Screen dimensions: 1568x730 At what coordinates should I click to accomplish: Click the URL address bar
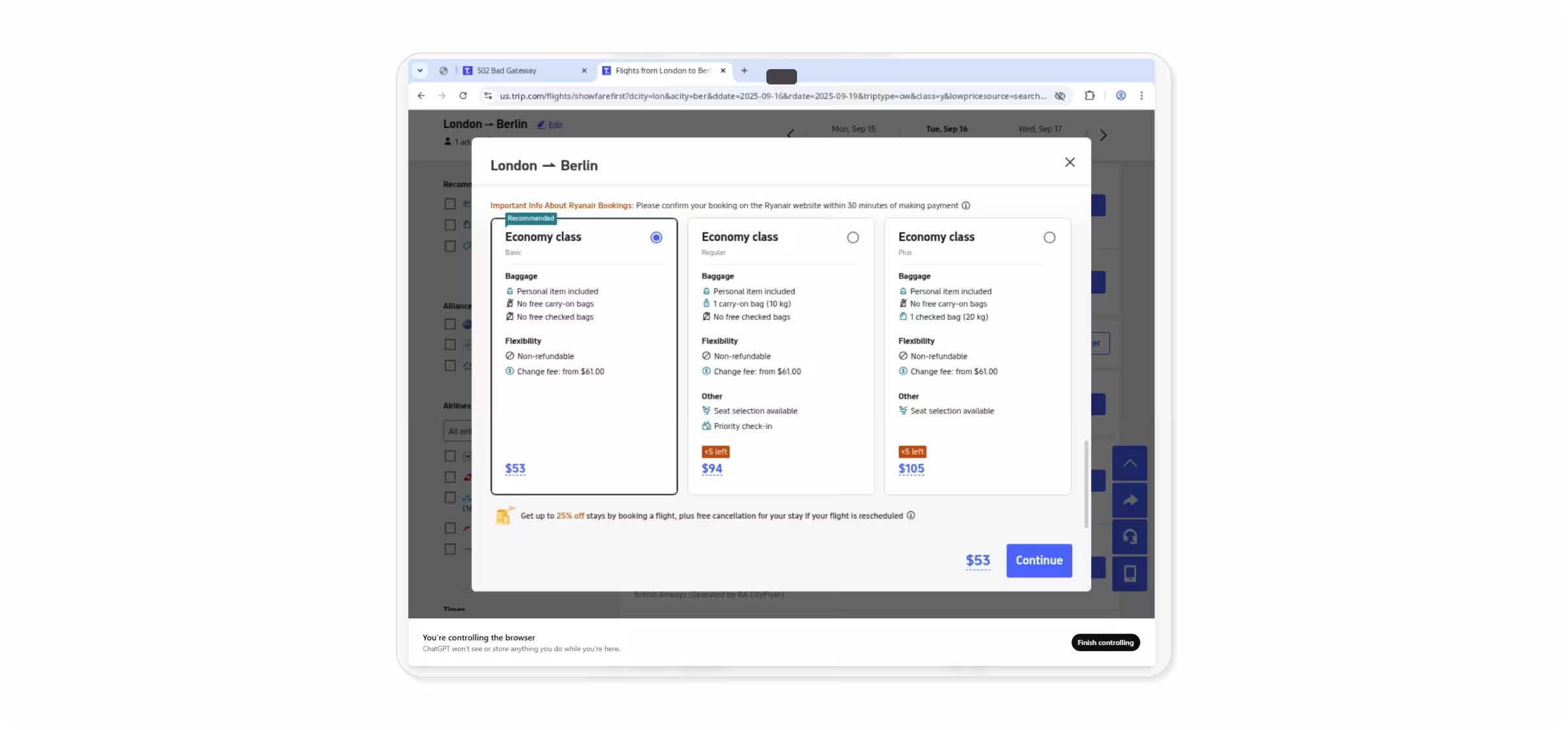[771, 96]
